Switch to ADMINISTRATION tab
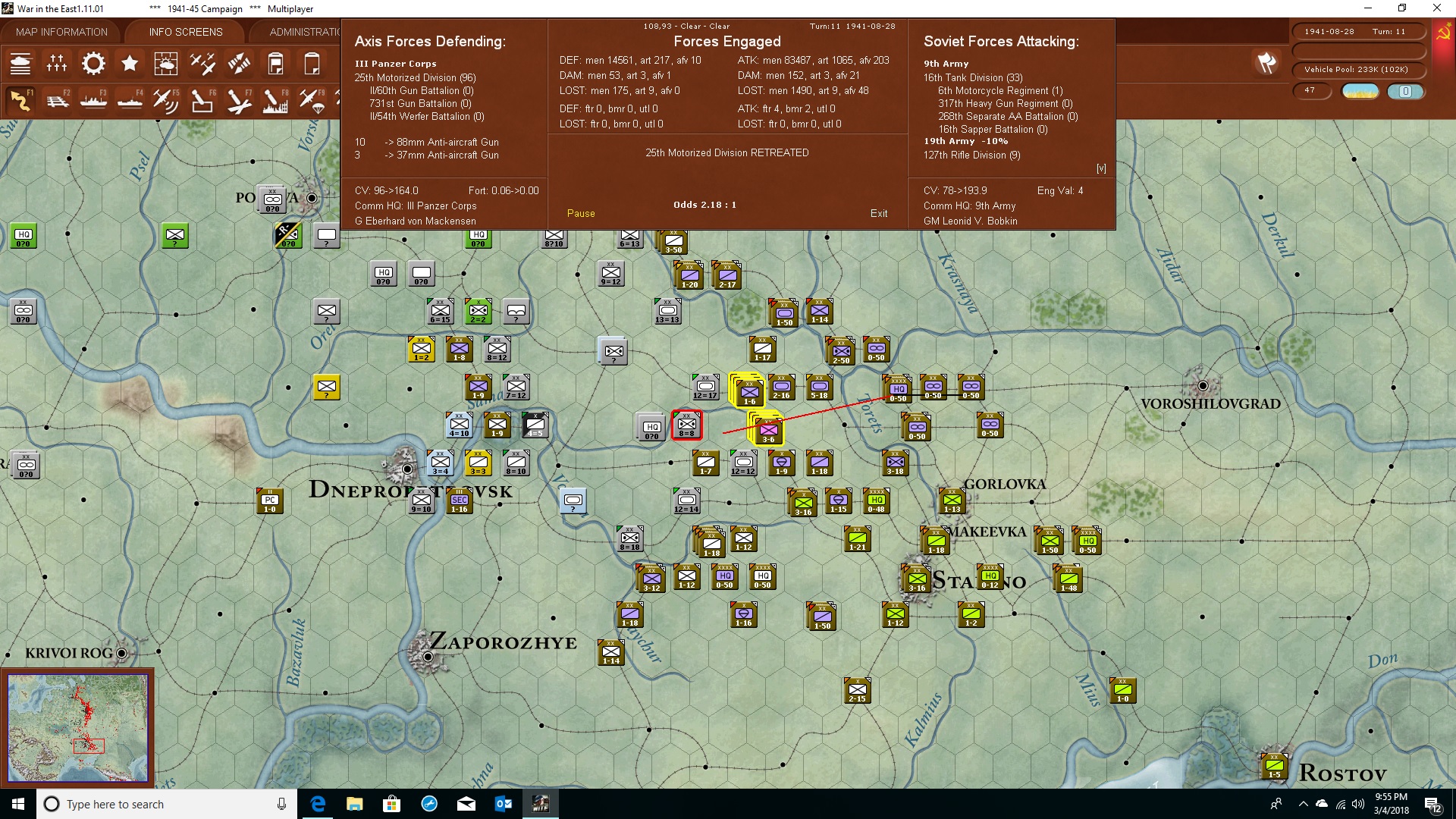 (303, 32)
